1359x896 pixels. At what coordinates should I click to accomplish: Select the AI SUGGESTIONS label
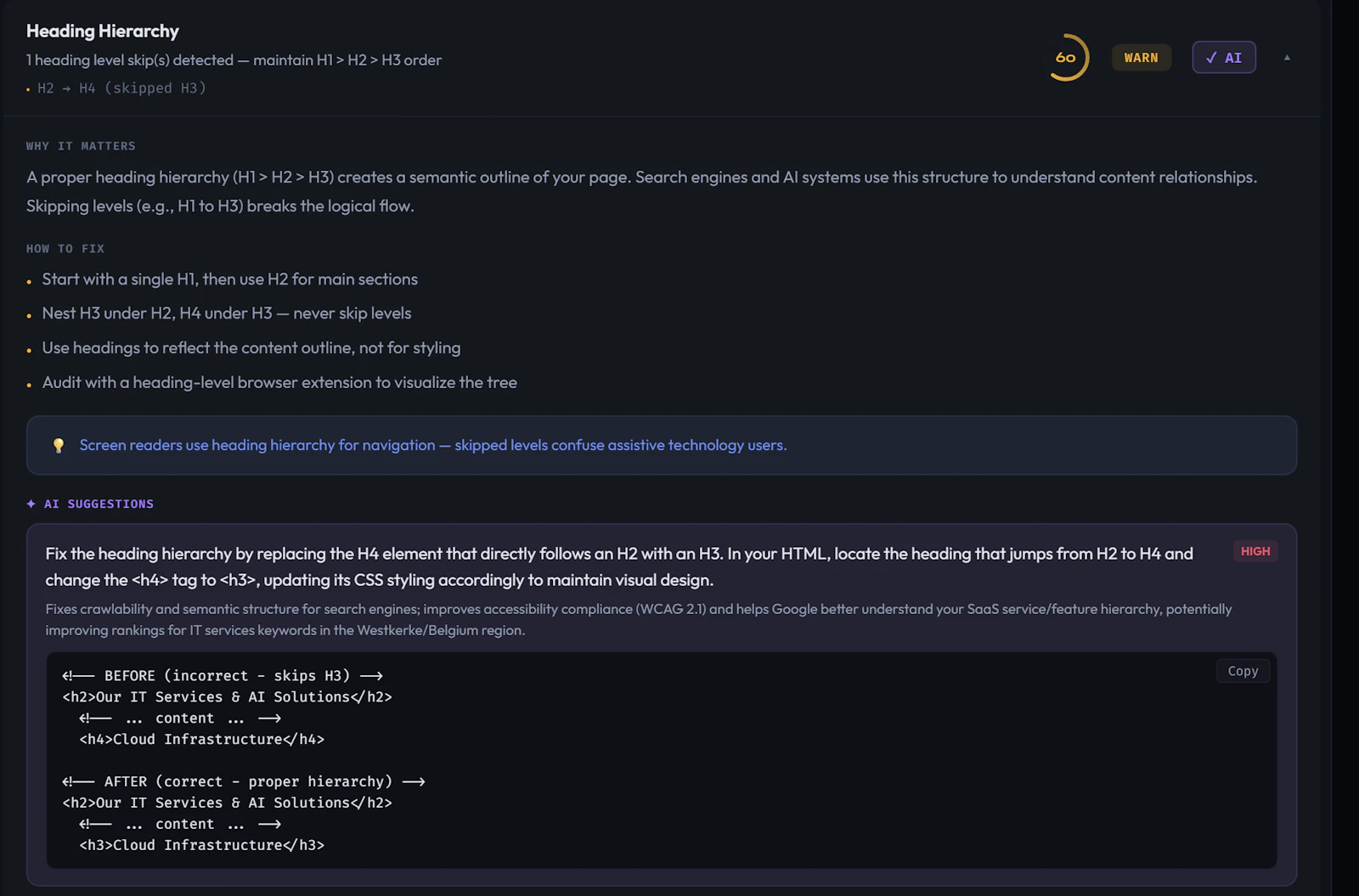(x=99, y=503)
